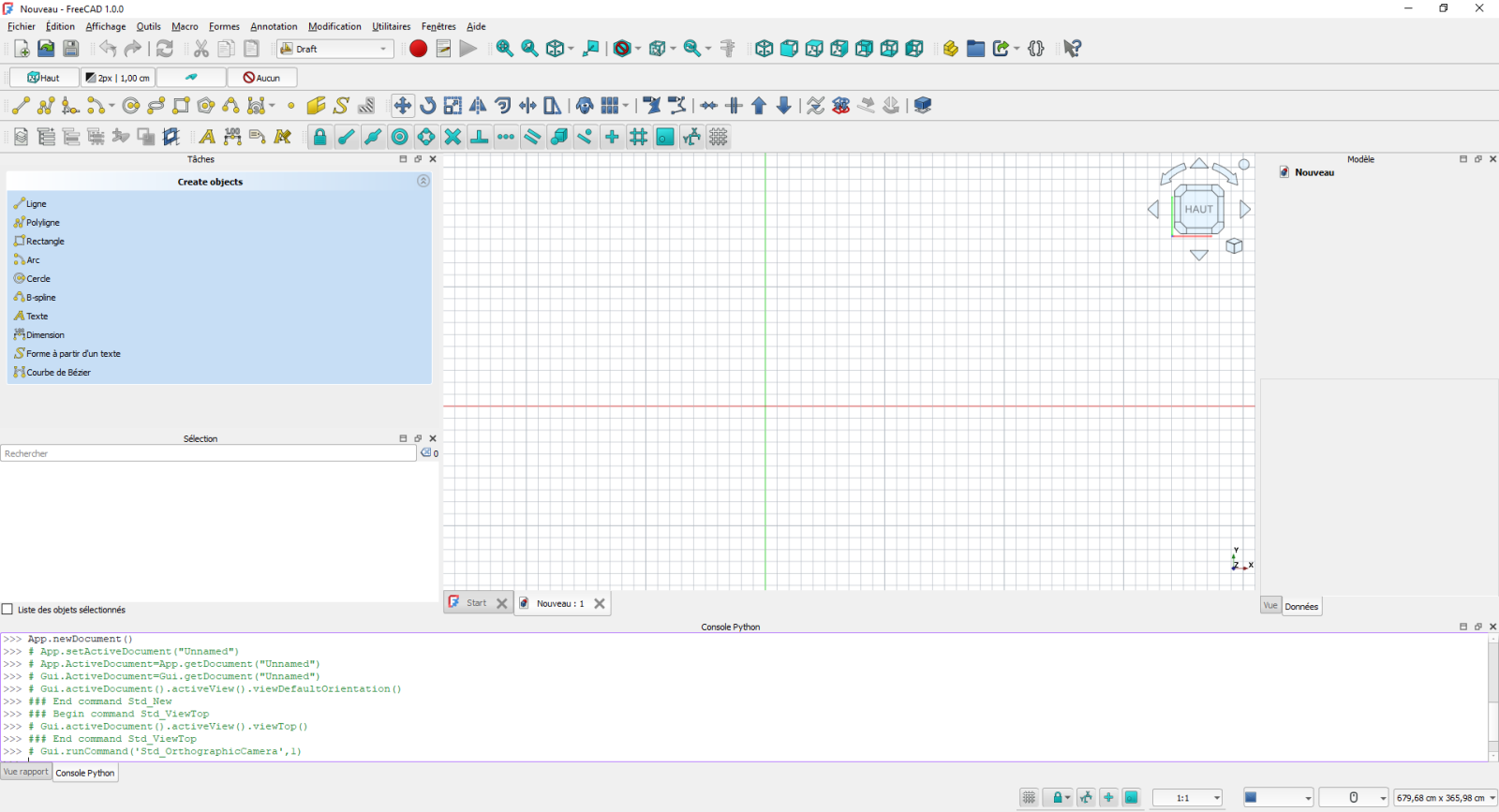Collapse the Create objects panel

(423, 181)
